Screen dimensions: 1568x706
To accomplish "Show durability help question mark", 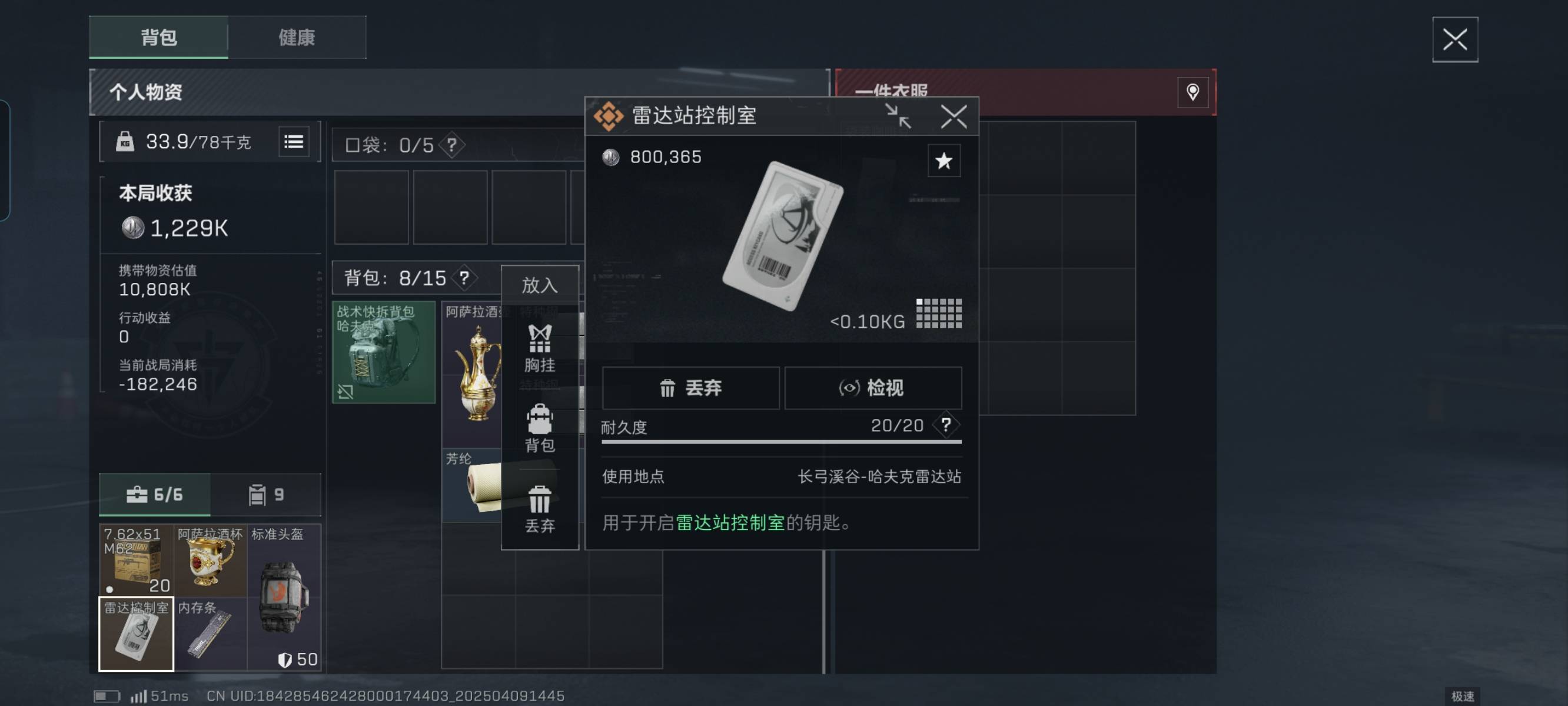I will tap(946, 425).
